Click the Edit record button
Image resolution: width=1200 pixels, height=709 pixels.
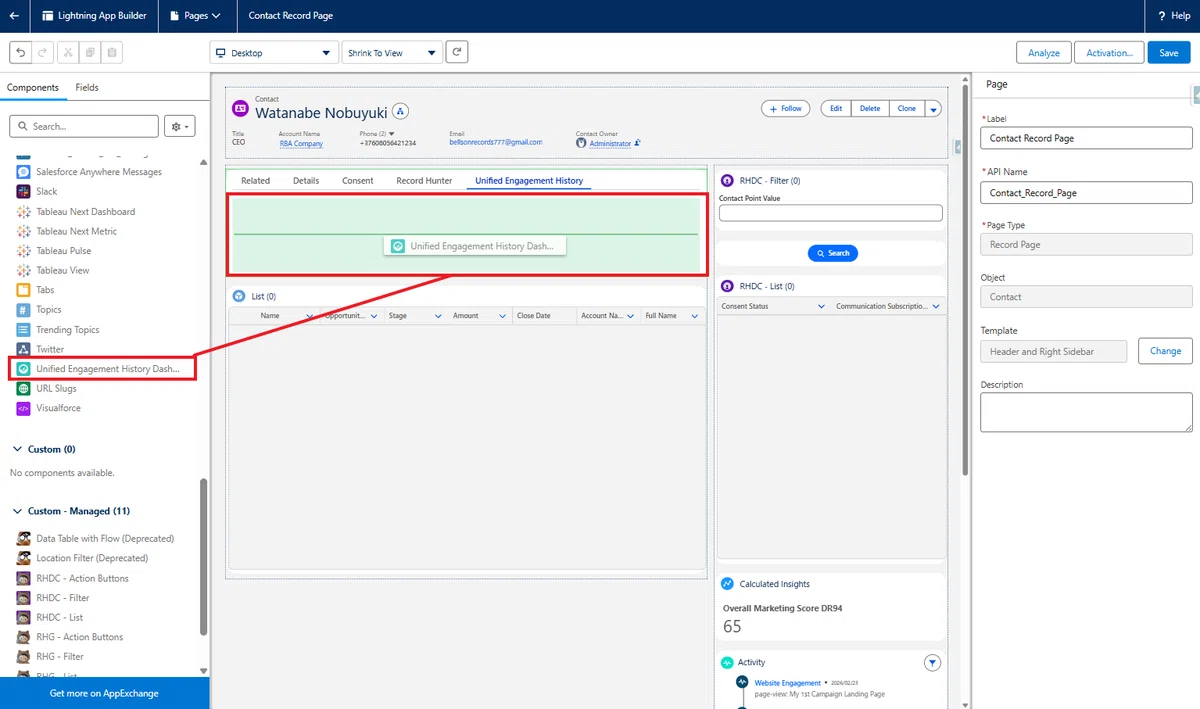(x=836, y=108)
